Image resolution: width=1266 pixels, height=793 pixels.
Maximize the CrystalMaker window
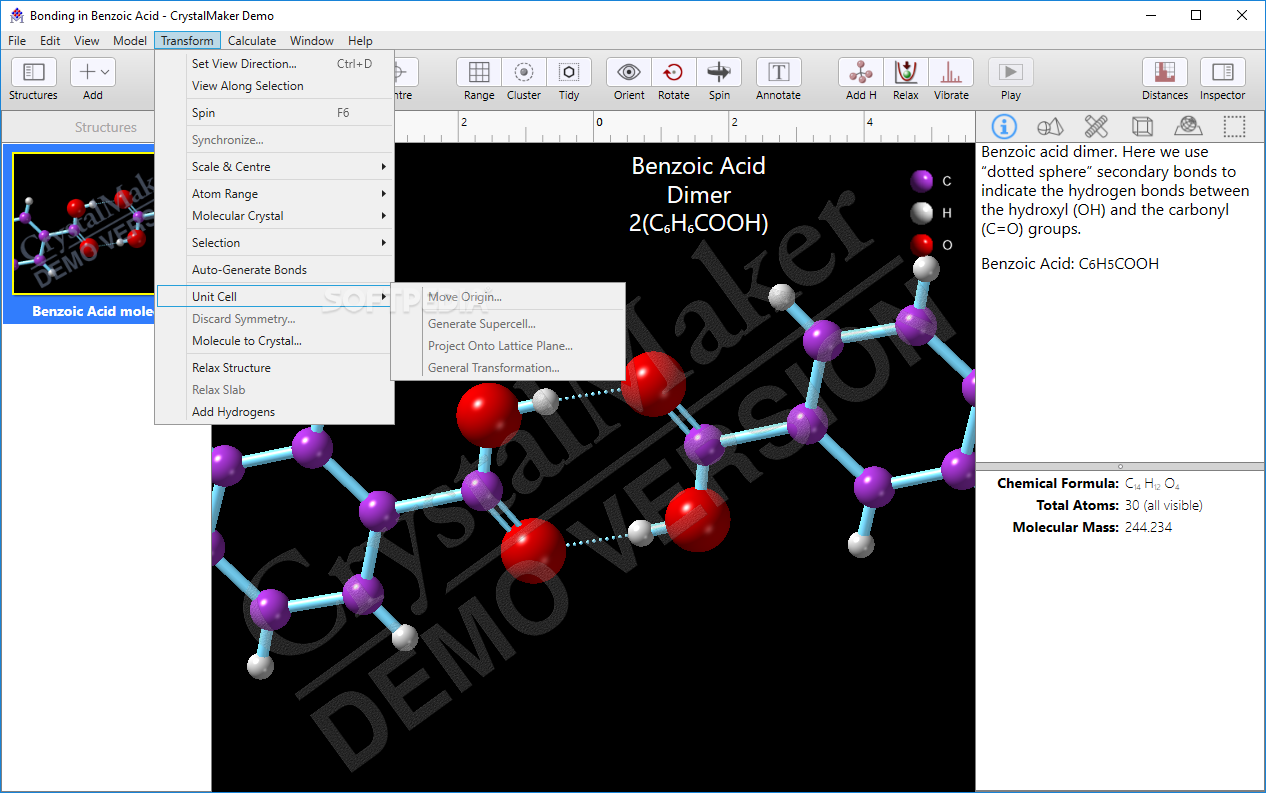click(1196, 15)
